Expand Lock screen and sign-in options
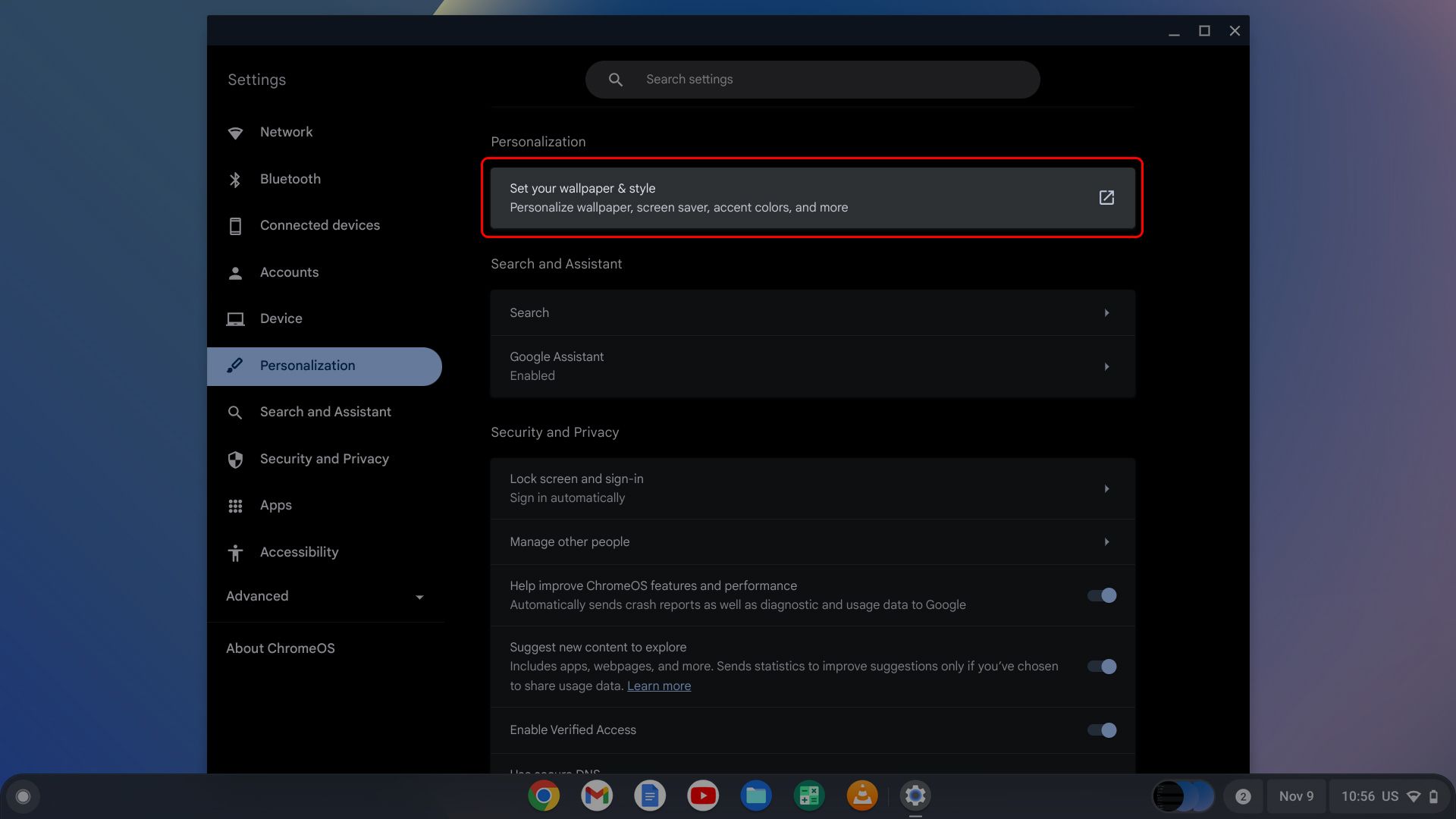 [x=1106, y=488]
